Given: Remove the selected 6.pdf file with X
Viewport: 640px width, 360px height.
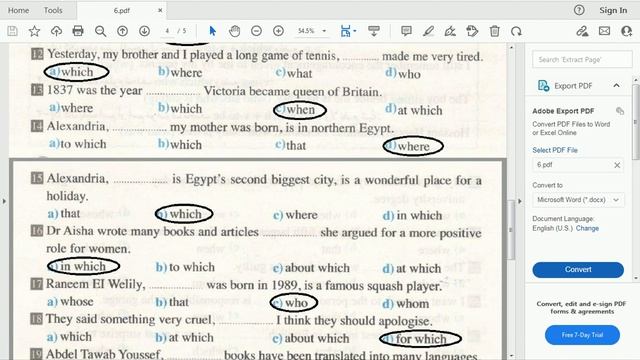Looking at the screenshot, I should pos(617,165).
